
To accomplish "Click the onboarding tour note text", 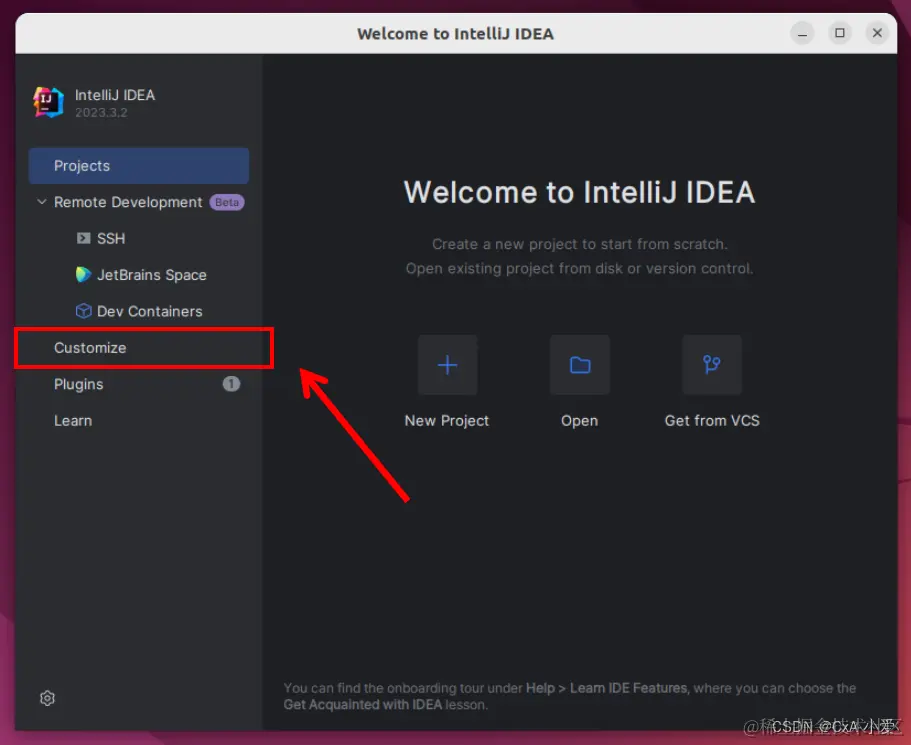I will 569,696.
